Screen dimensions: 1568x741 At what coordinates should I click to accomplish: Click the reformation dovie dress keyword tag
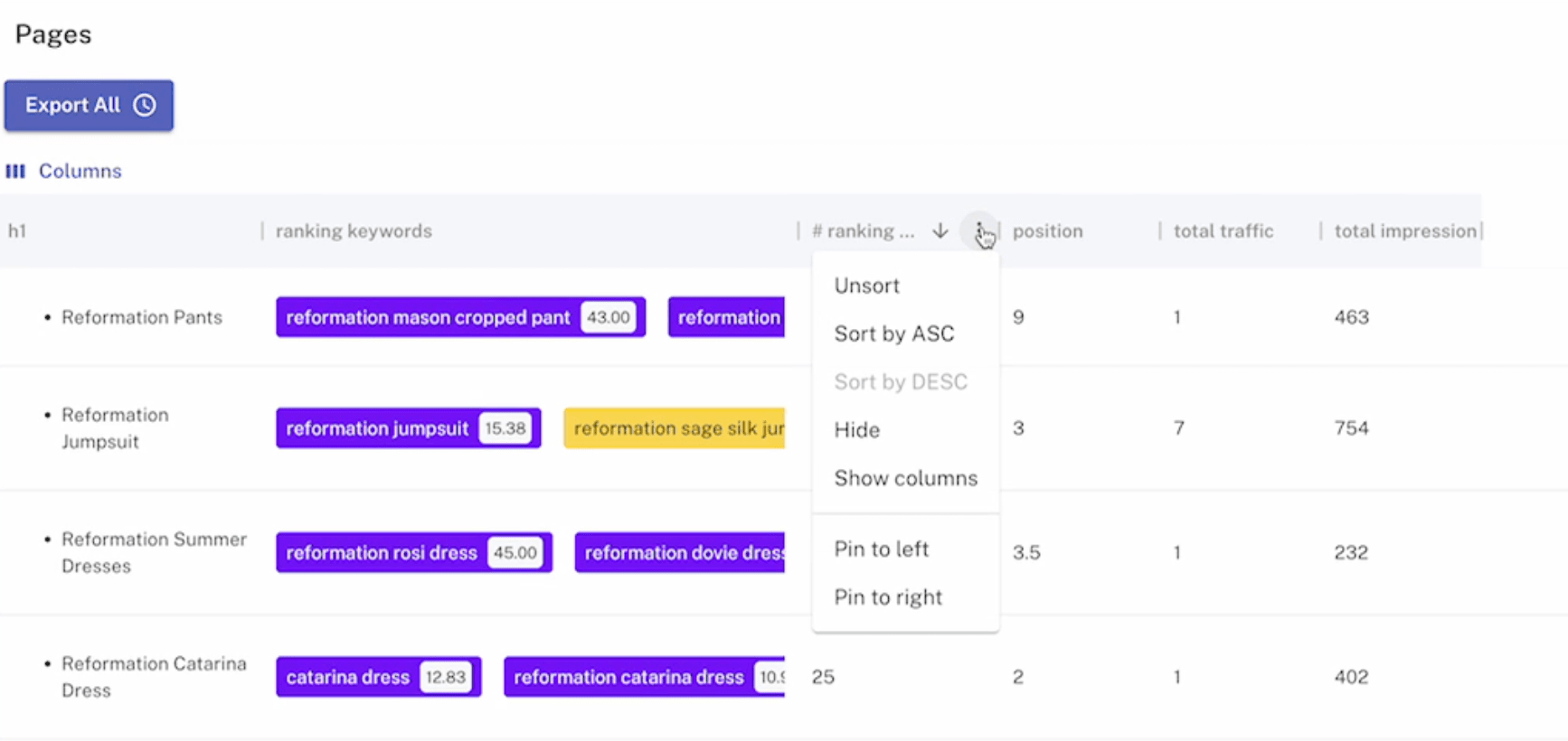[680, 553]
